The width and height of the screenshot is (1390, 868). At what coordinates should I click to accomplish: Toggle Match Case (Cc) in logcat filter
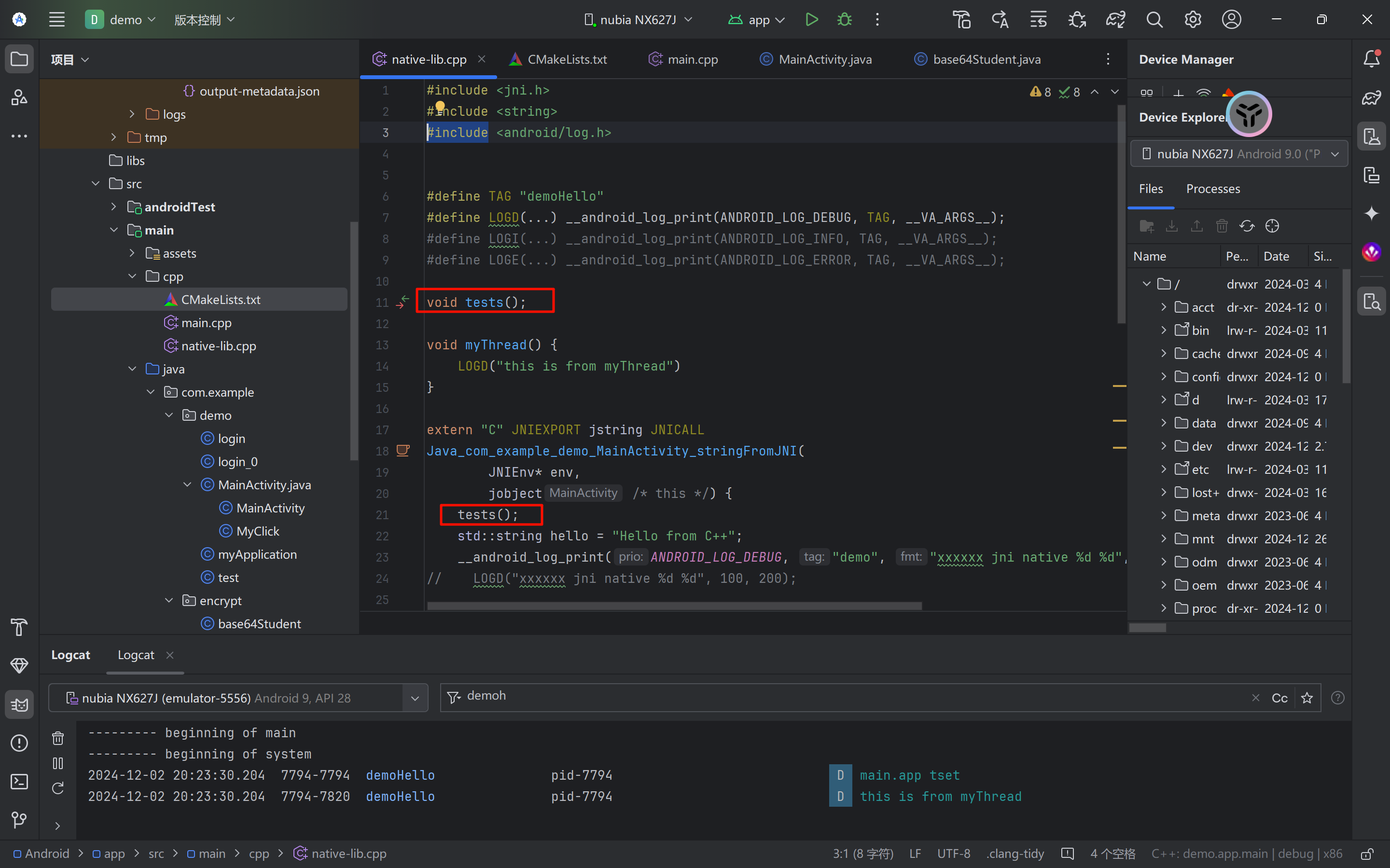[x=1279, y=698]
